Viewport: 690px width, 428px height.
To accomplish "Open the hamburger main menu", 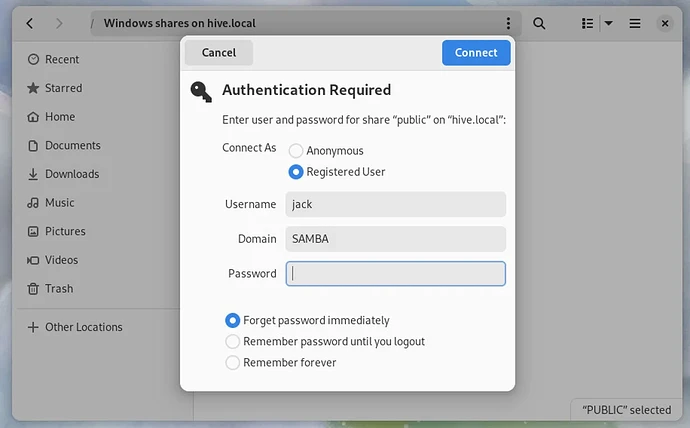I will 635,23.
